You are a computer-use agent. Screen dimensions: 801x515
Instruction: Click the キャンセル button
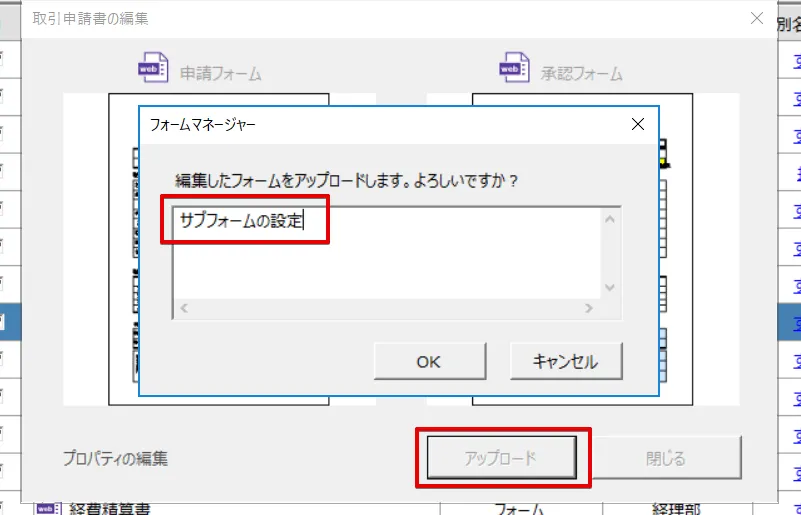tap(566, 361)
